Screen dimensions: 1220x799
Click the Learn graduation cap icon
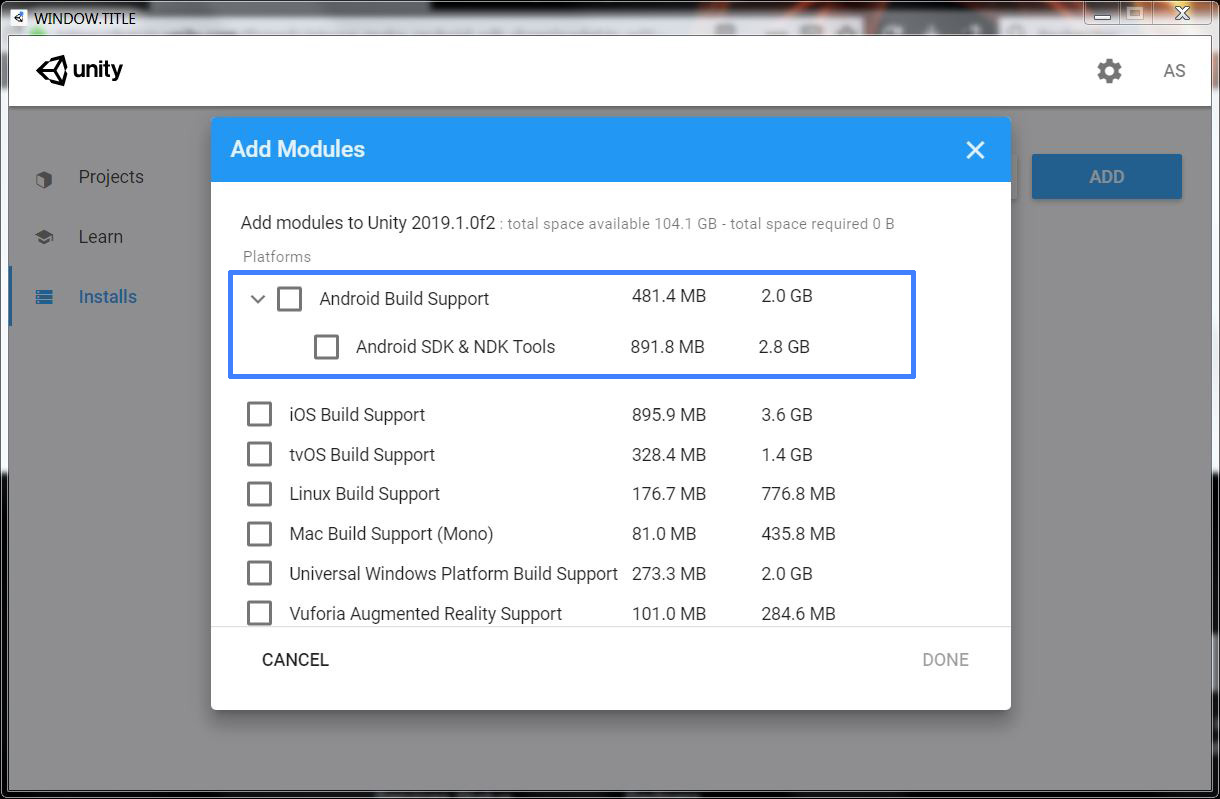coord(44,238)
